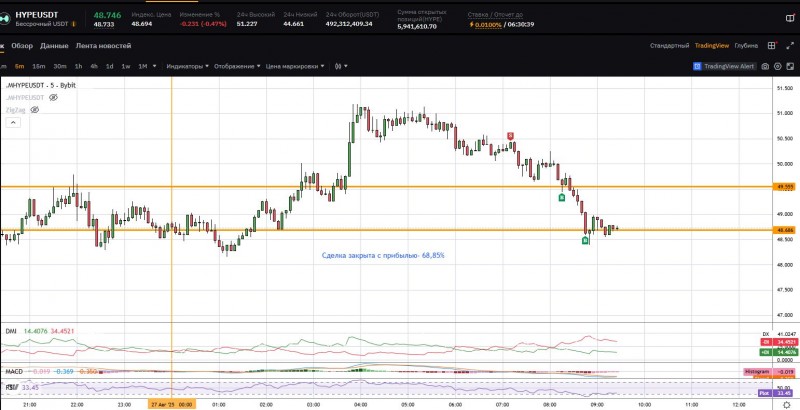This screenshot has height=410, width=800.
Task: Select the 1w timeframe
Action: point(126,66)
